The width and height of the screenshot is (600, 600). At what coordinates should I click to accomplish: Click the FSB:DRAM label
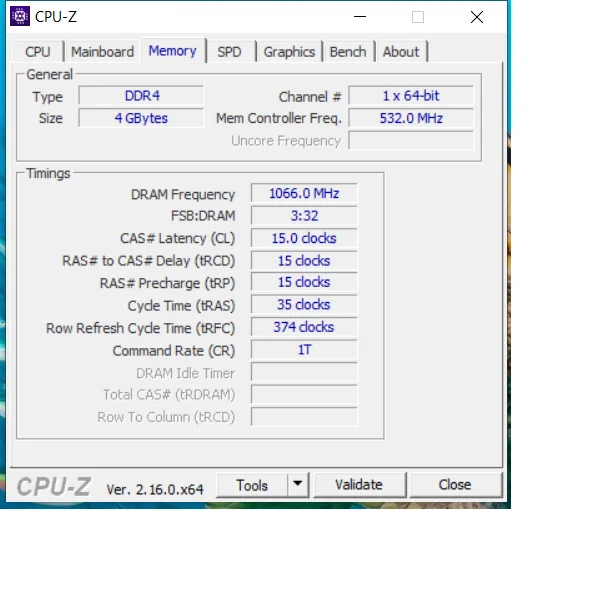pyautogui.click(x=203, y=216)
